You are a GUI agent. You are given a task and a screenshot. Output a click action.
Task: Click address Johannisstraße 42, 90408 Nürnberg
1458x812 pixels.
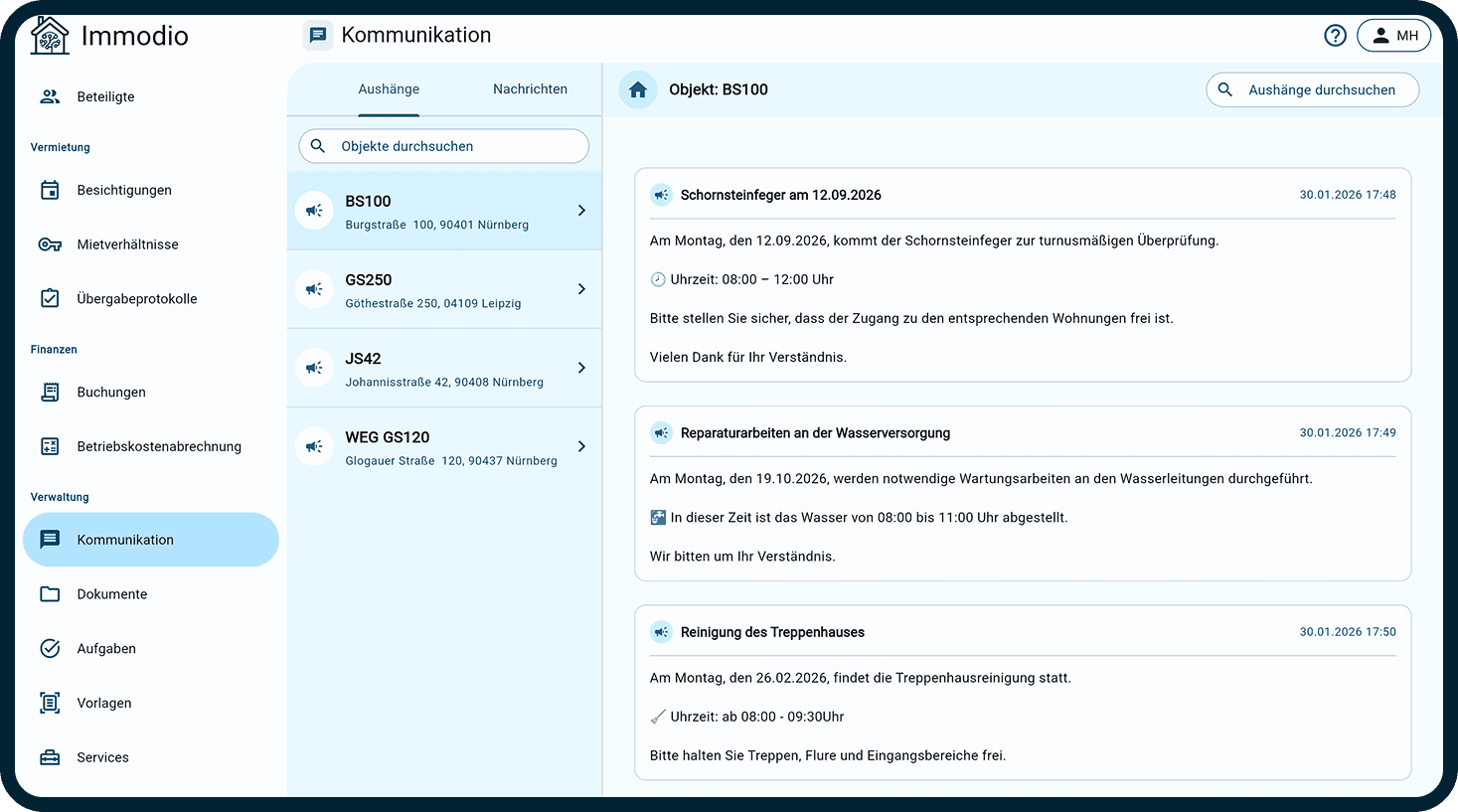444,382
